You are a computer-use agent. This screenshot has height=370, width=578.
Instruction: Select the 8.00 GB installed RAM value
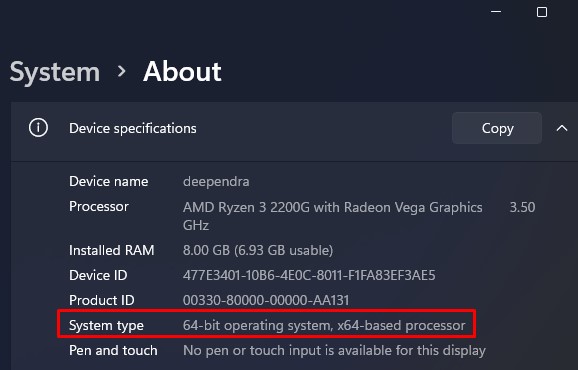[x=258, y=251]
